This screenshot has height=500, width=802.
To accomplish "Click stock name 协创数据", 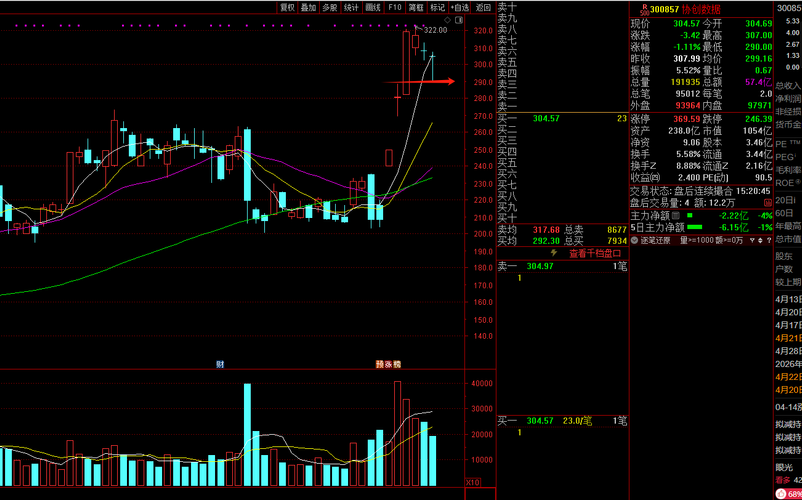I will coord(701,9).
